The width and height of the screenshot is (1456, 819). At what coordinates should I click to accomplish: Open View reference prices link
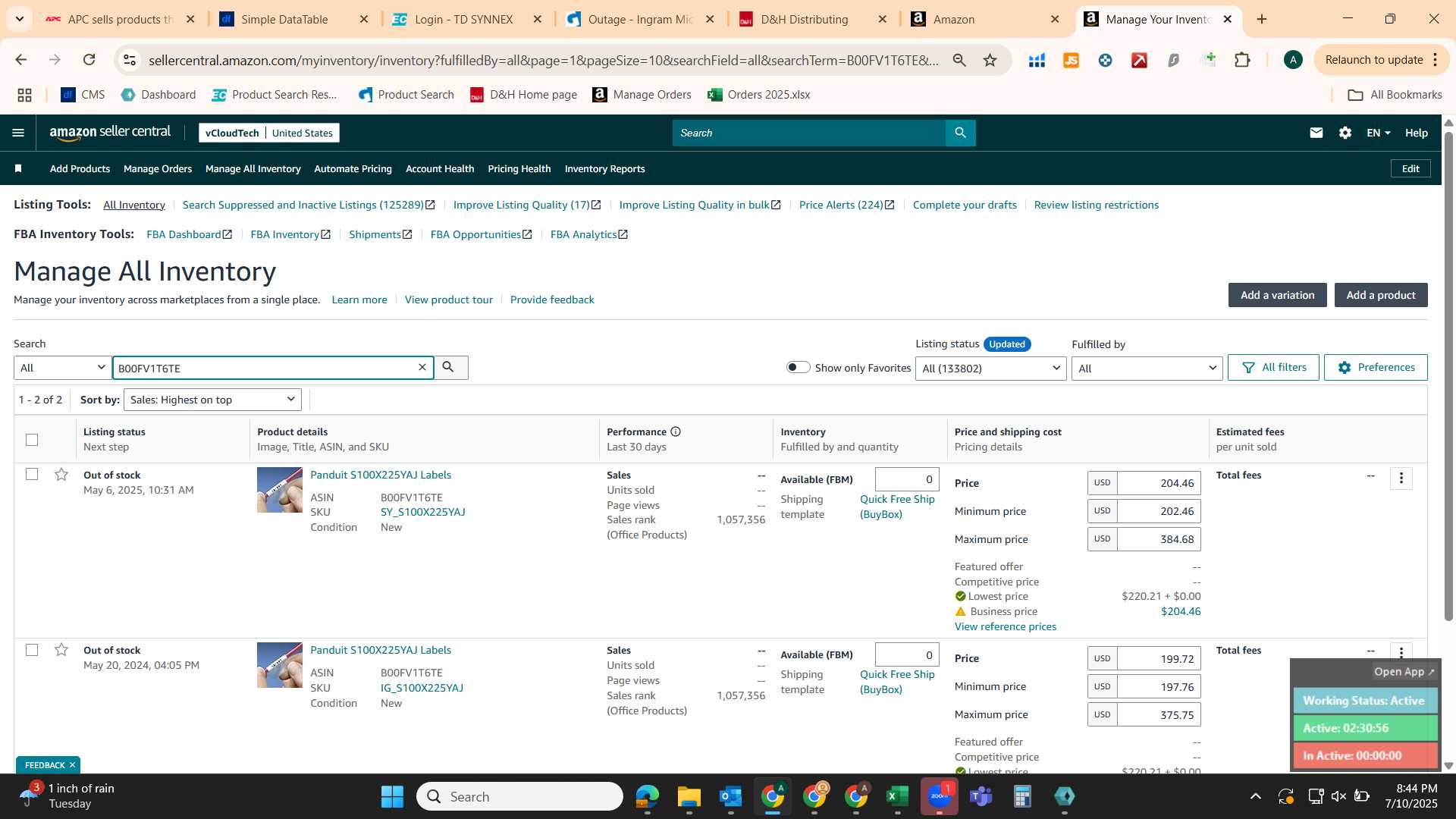[x=1005, y=626]
